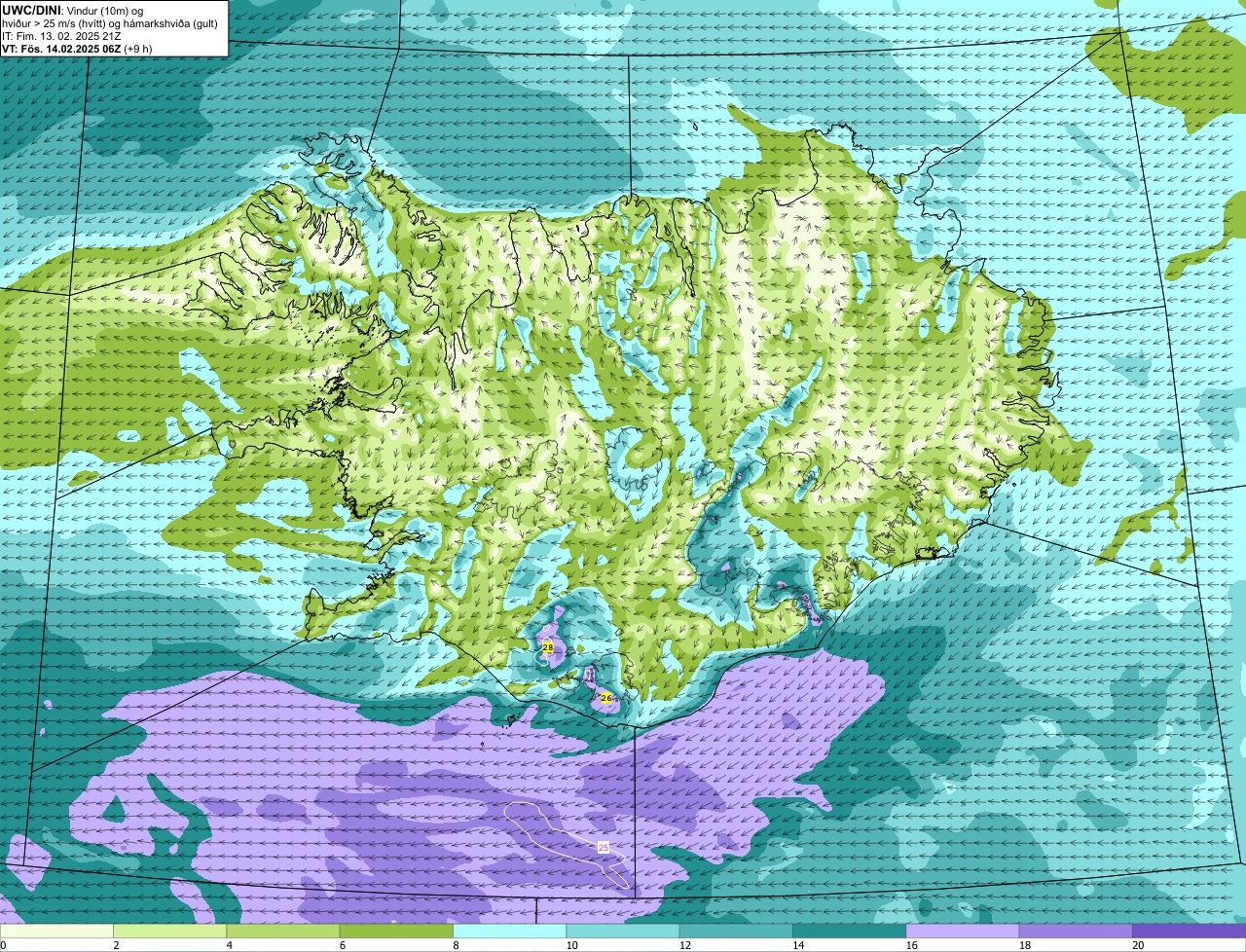This screenshot has width=1246, height=952.
Task: Select the pale yellow 0–2 m/s legend swatch
Action: click(x=56, y=931)
